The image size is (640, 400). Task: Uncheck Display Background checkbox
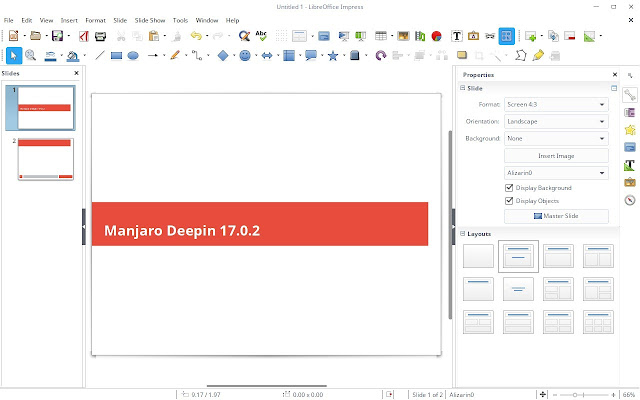509,188
